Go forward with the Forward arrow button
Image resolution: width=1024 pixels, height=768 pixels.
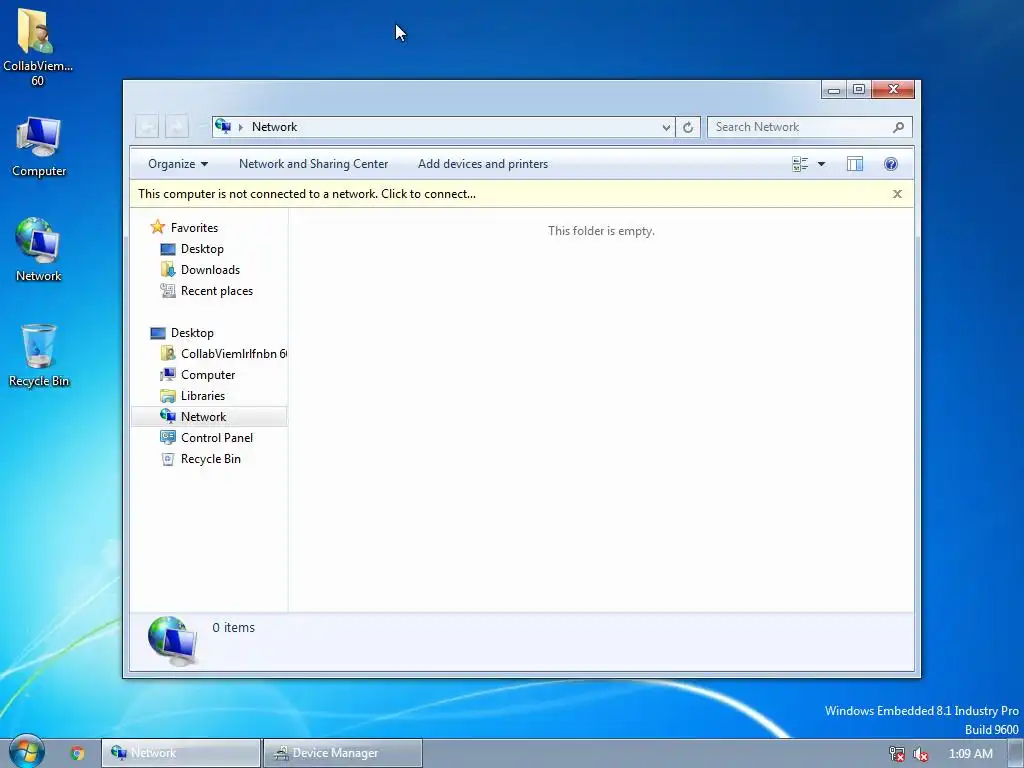coord(177,127)
